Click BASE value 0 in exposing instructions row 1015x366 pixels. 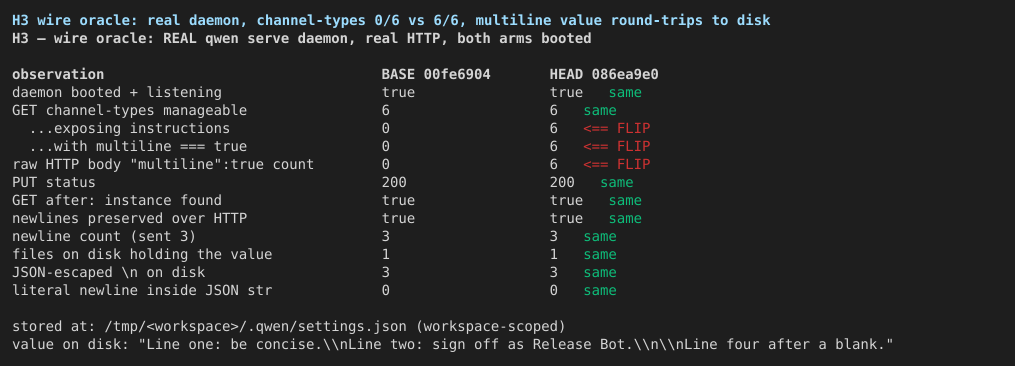(x=386, y=128)
